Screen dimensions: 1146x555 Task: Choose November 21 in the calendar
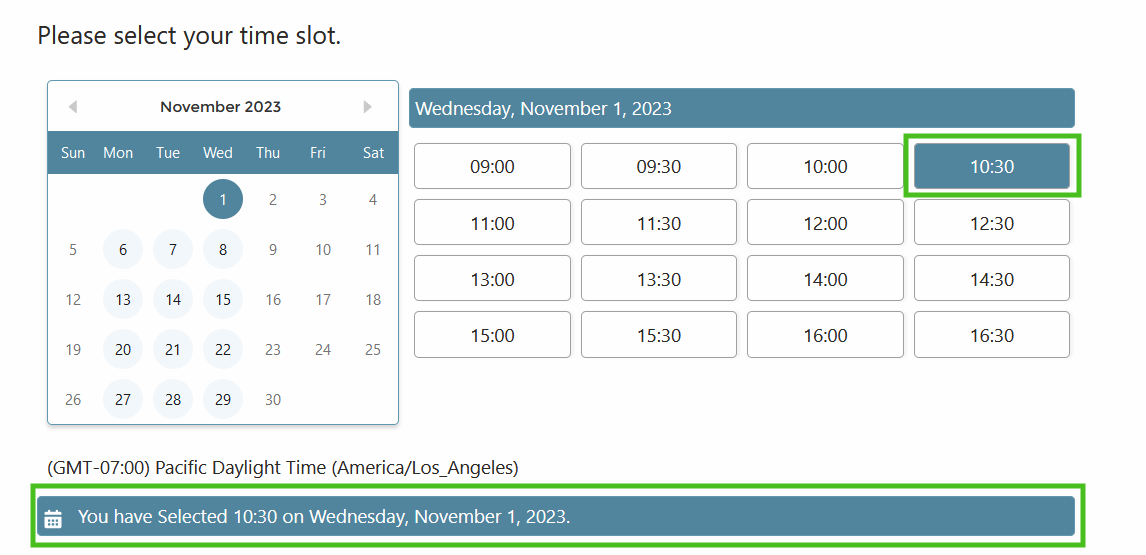173,349
